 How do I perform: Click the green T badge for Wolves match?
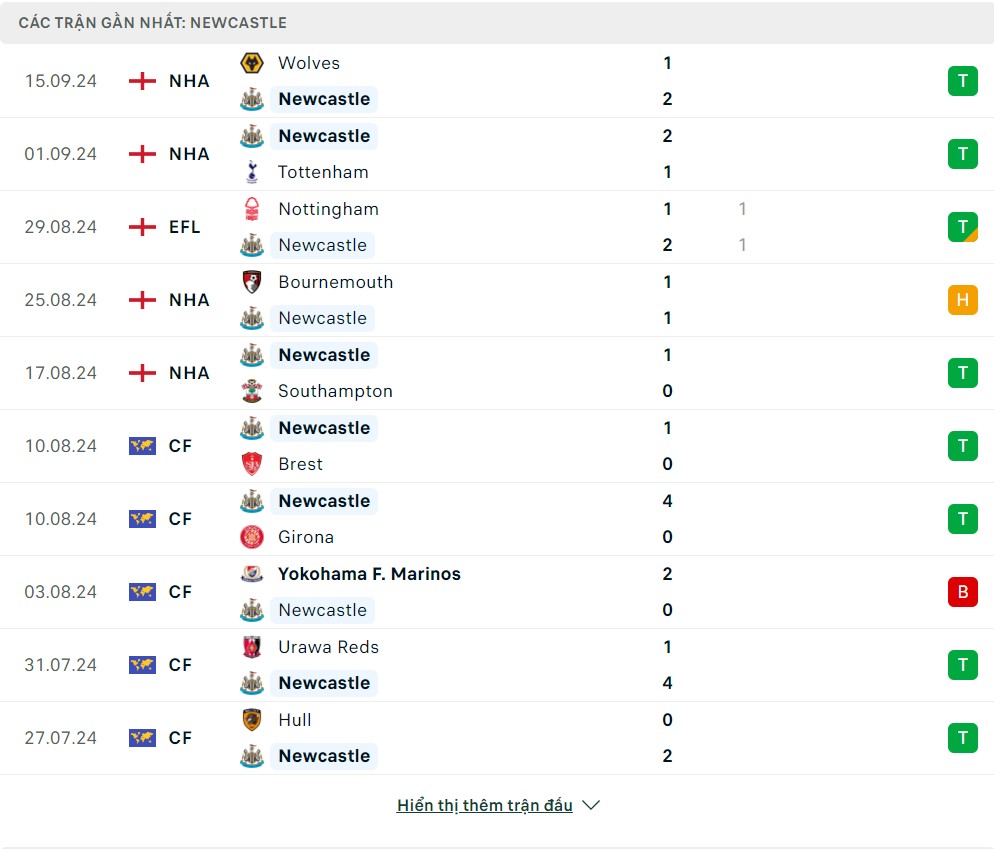pos(962,81)
